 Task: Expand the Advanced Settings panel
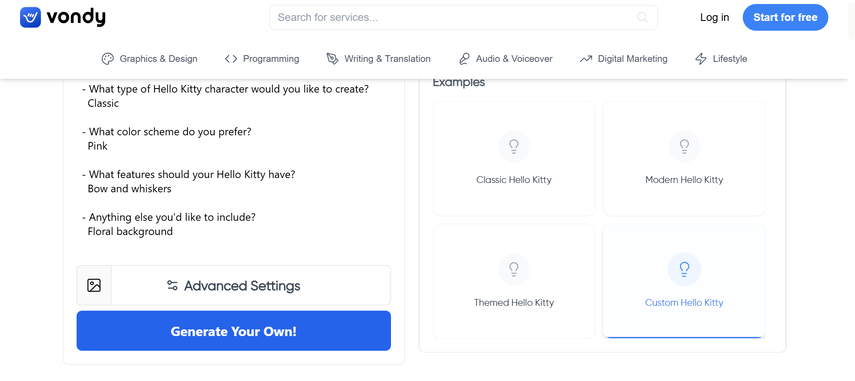pyautogui.click(x=251, y=285)
